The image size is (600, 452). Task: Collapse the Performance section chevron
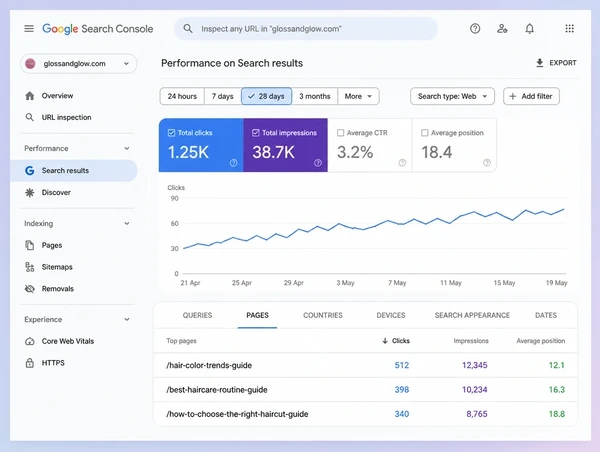coord(127,148)
